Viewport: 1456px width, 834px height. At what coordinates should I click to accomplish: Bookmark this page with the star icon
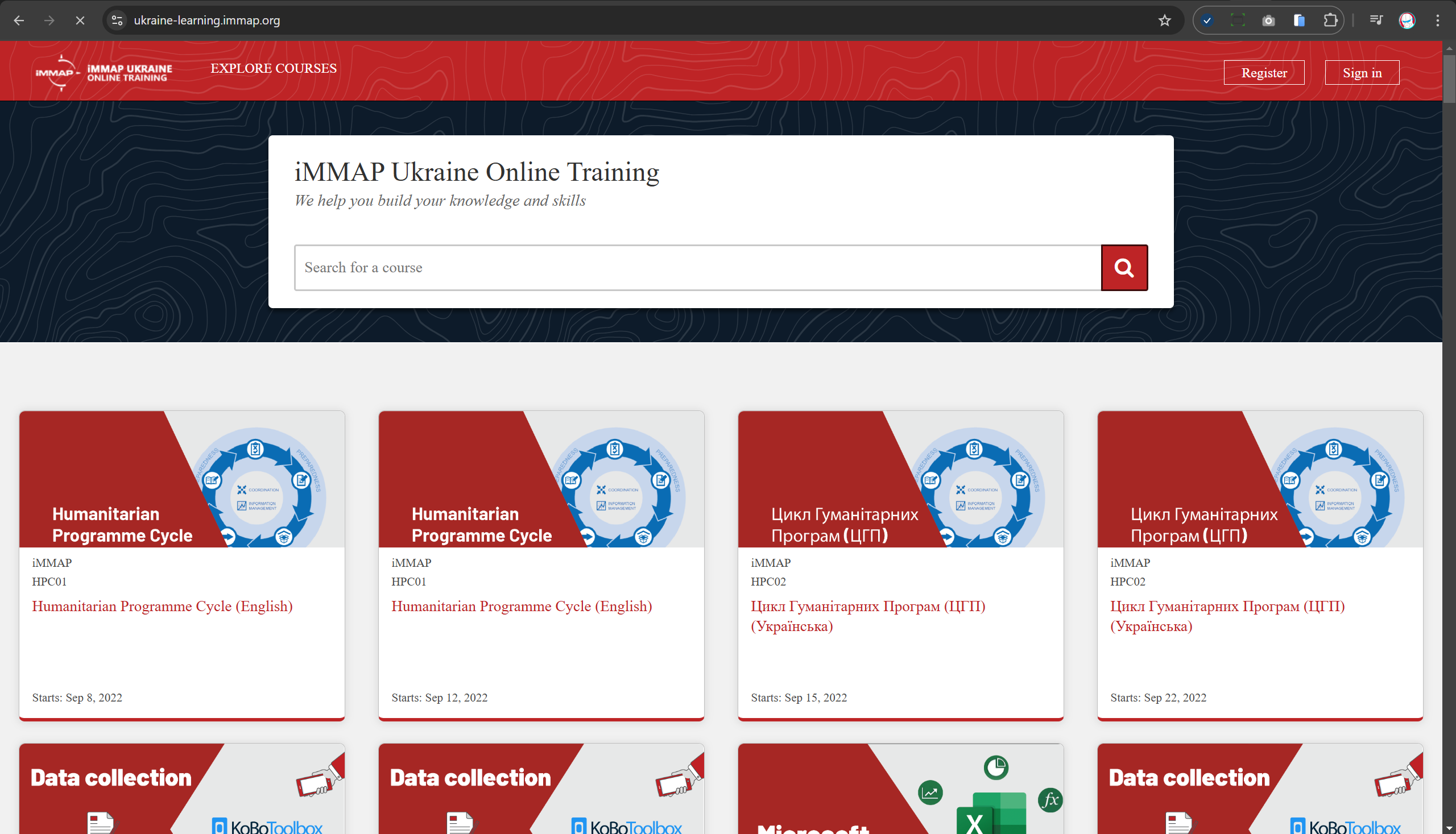pyautogui.click(x=1164, y=20)
